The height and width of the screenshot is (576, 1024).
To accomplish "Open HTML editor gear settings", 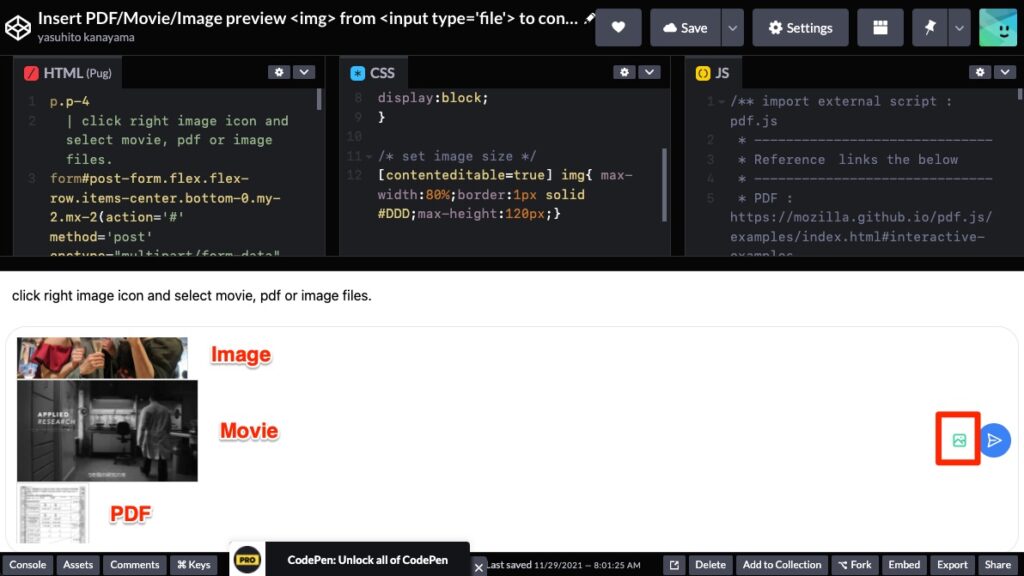I will pos(279,72).
